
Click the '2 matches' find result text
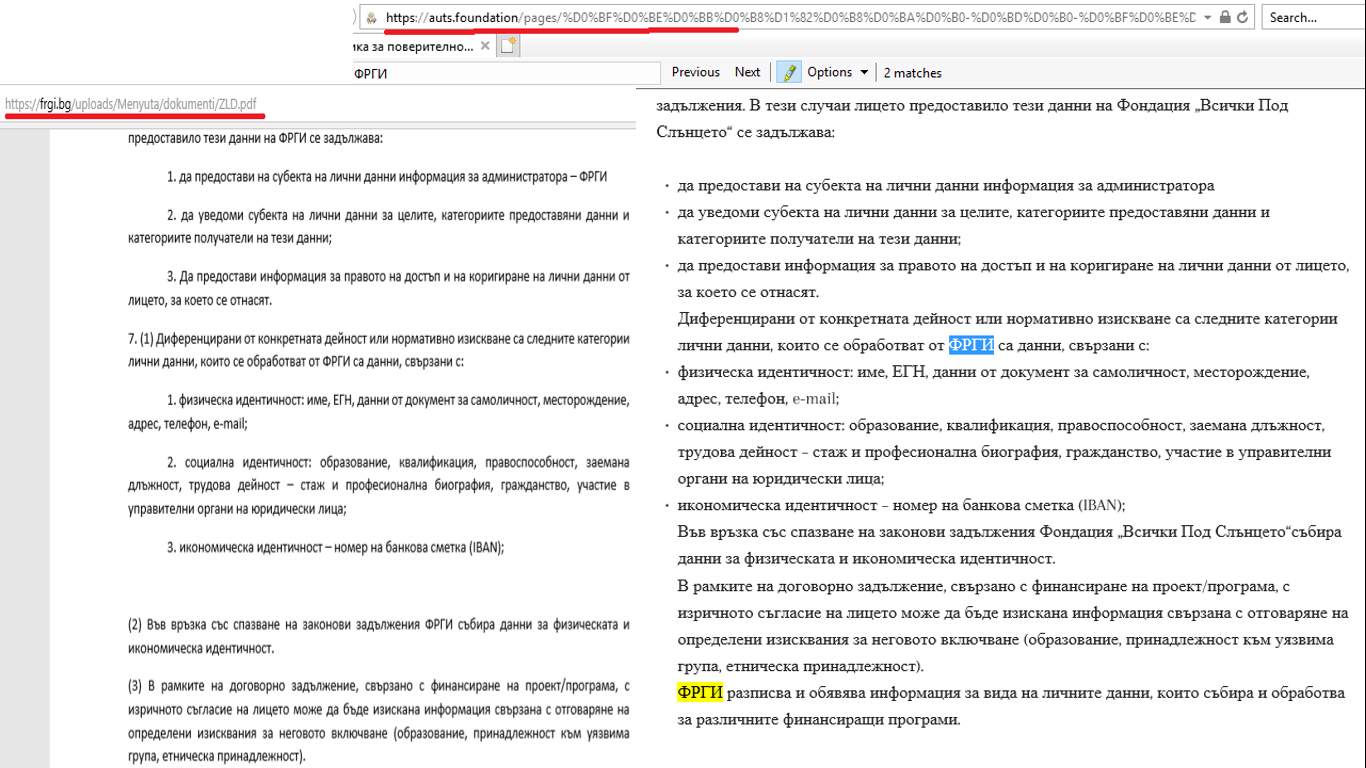point(913,73)
